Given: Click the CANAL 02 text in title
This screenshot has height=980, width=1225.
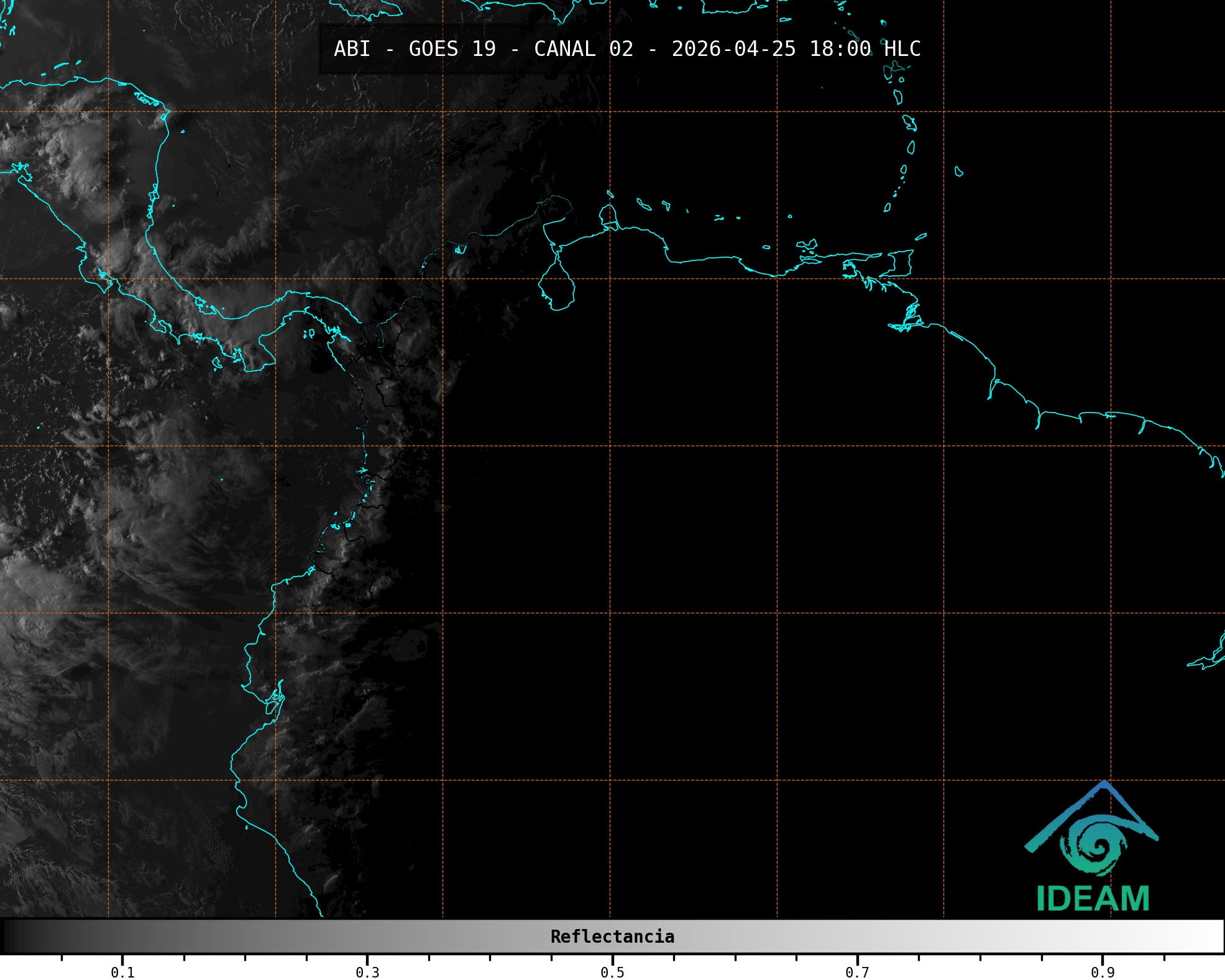Looking at the screenshot, I should pos(583,49).
